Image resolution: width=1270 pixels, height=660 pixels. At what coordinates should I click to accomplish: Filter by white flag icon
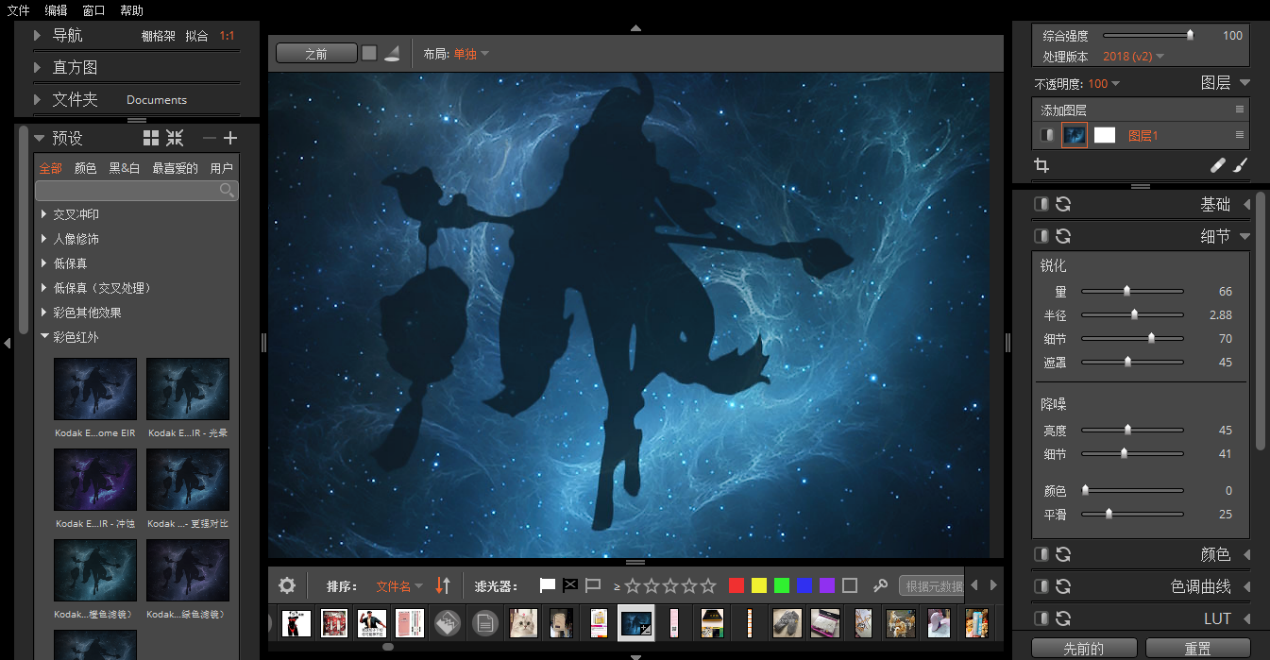click(x=547, y=586)
